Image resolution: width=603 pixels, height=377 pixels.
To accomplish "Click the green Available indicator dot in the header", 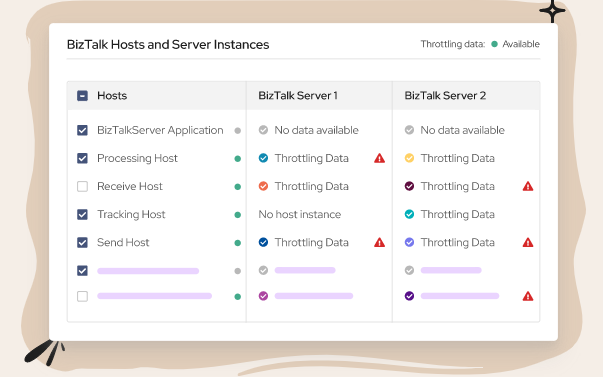I will pyautogui.click(x=495, y=44).
